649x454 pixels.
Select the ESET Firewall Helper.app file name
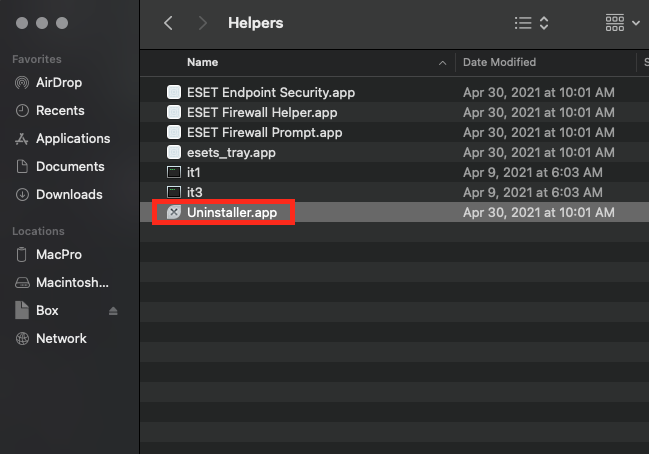(262, 112)
